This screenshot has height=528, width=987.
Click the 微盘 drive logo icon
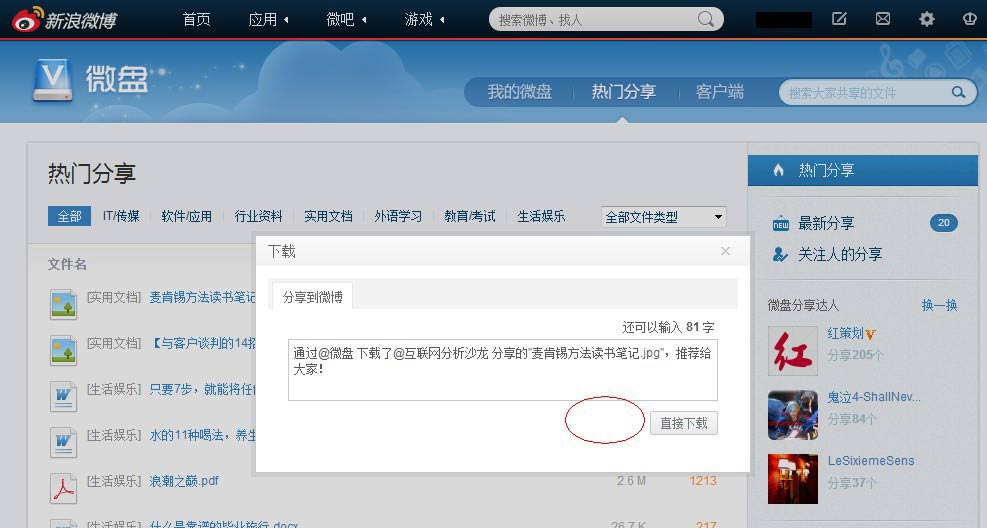(52, 81)
